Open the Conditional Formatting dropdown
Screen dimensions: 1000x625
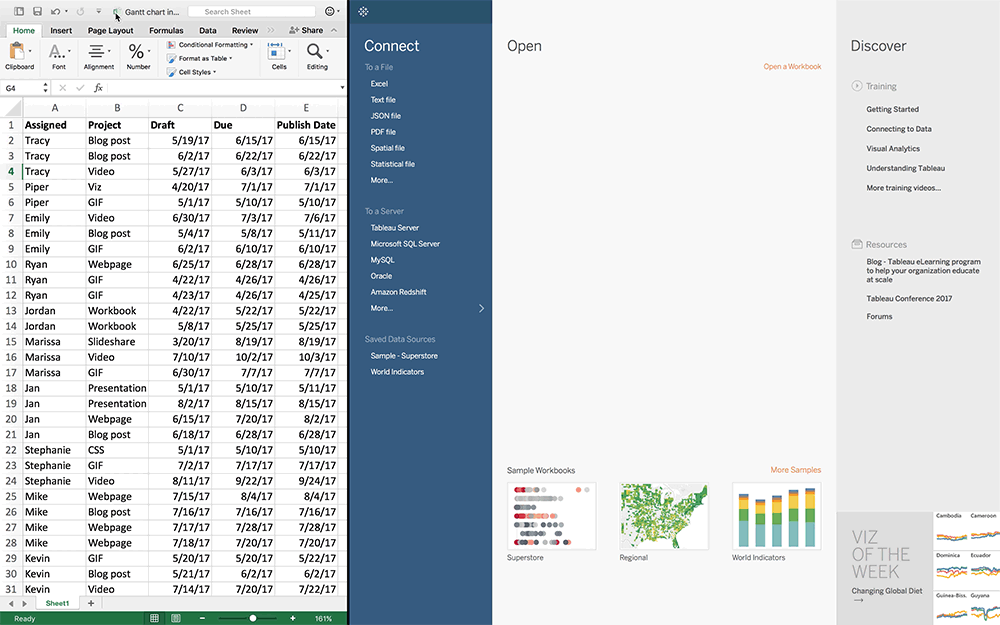click(x=209, y=45)
